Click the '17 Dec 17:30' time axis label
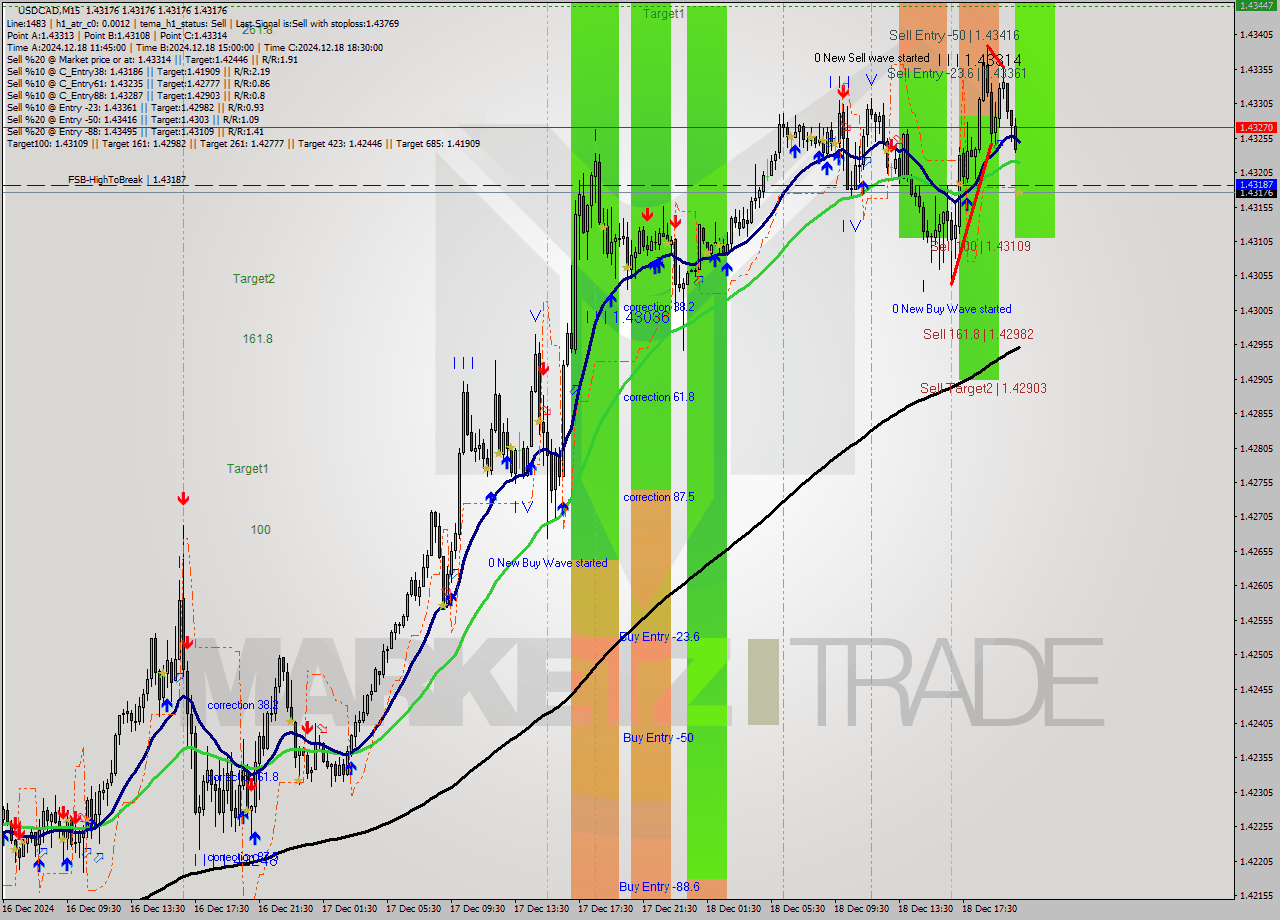This screenshot has width=1280, height=920. click(x=605, y=909)
